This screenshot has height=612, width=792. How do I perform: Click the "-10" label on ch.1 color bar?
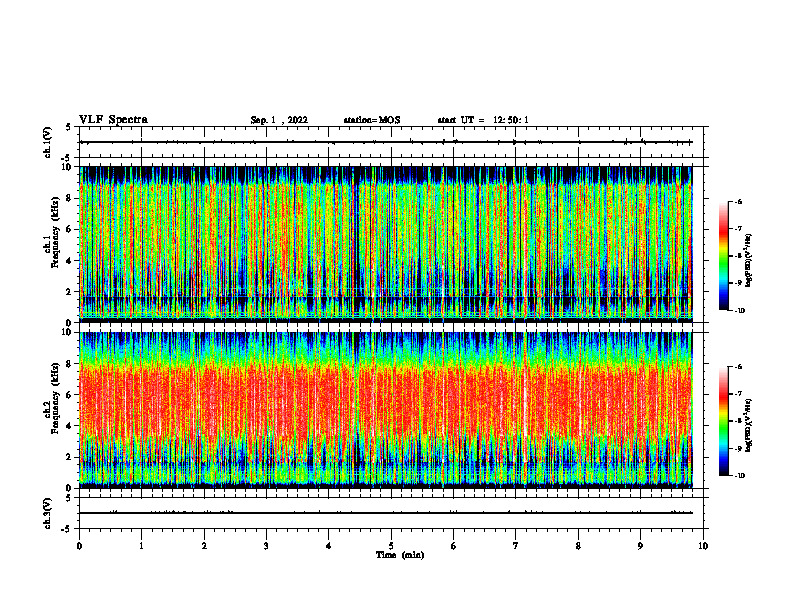coord(739,310)
